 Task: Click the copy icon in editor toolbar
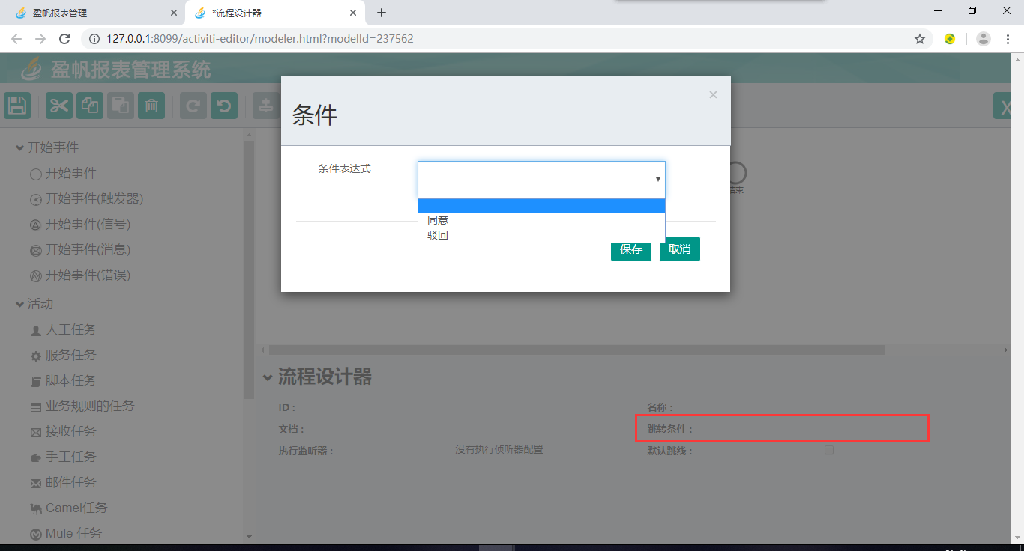pos(90,106)
